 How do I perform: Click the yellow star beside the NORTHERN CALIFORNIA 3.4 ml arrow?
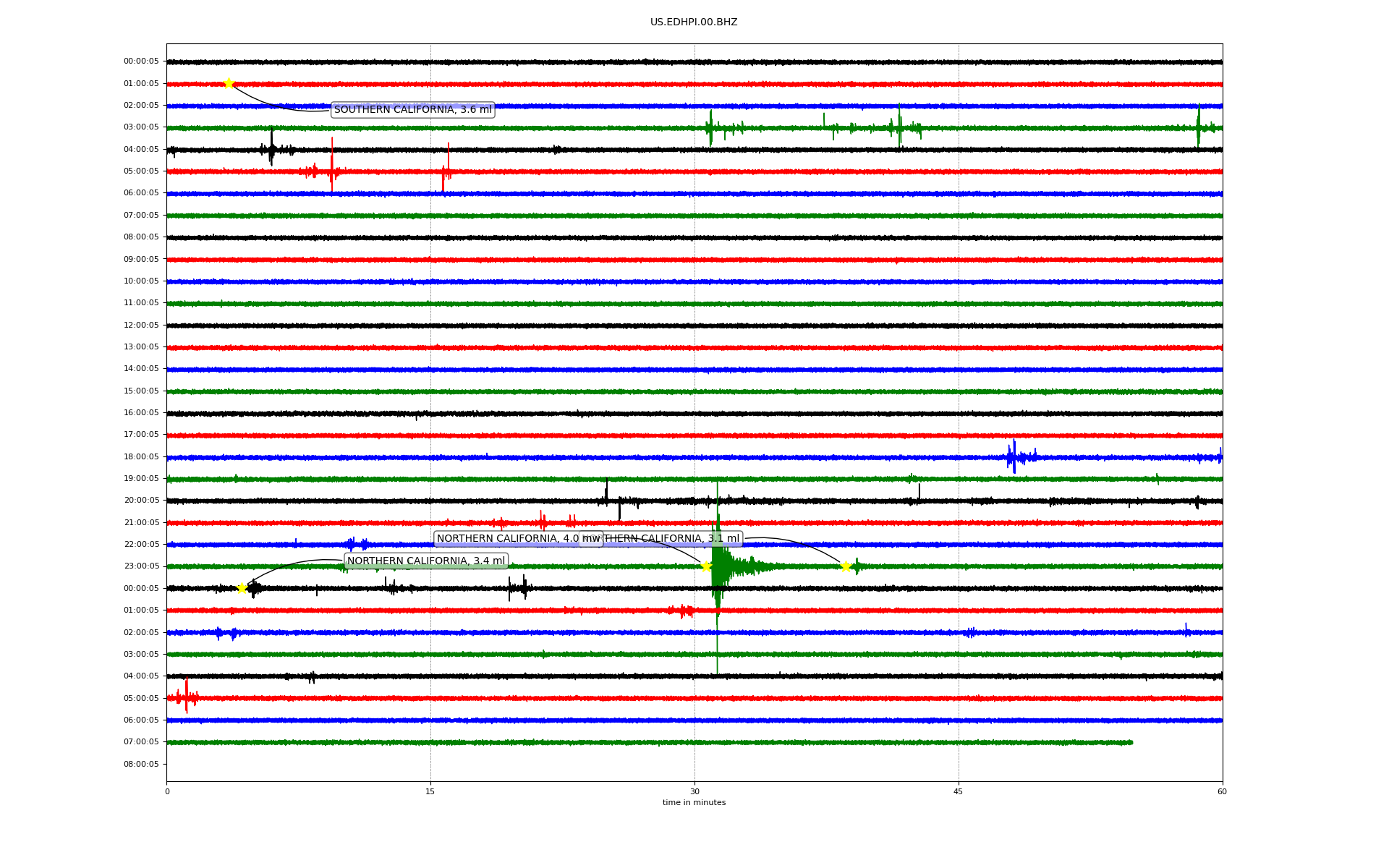[242, 588]
